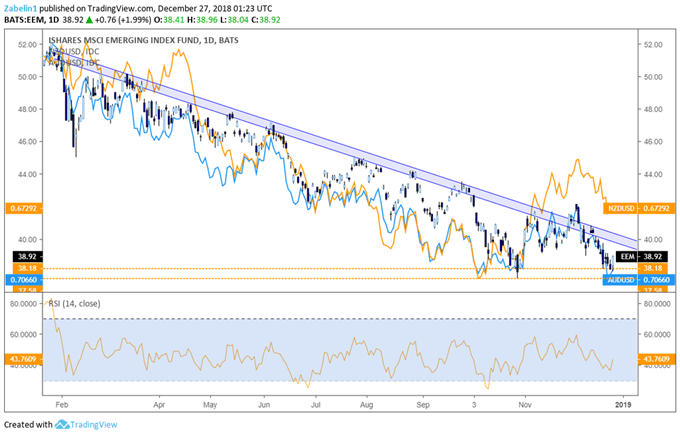Click the RSI (14, close) legend

pyautogui.click(x=74, y=304)
